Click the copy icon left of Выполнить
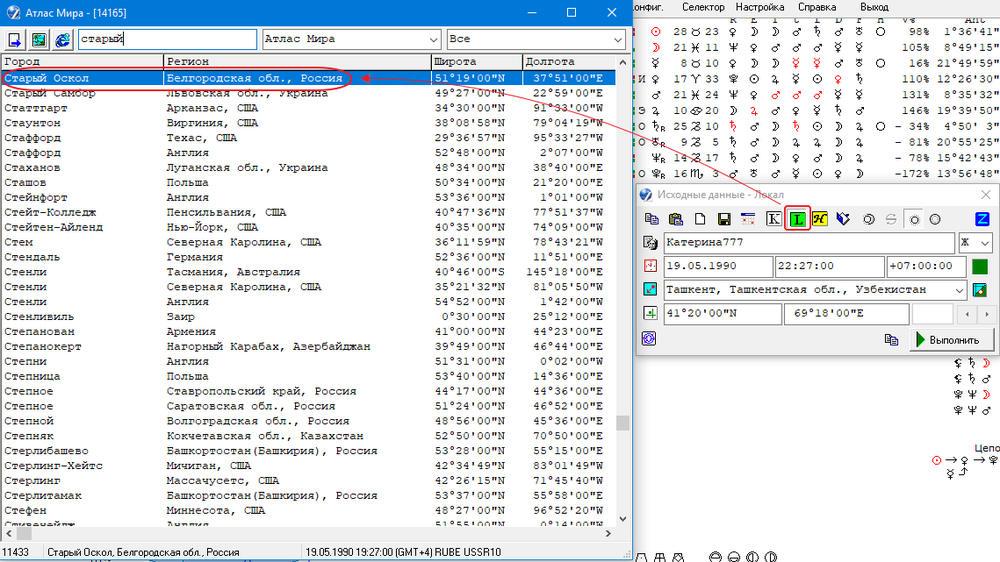 tap(892, 339)
